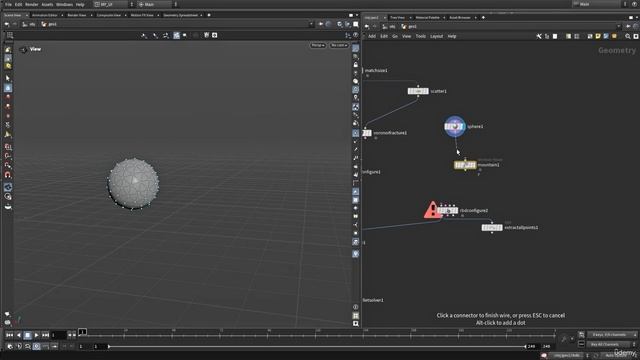Go back in network editor navigation

click(367, 27)
